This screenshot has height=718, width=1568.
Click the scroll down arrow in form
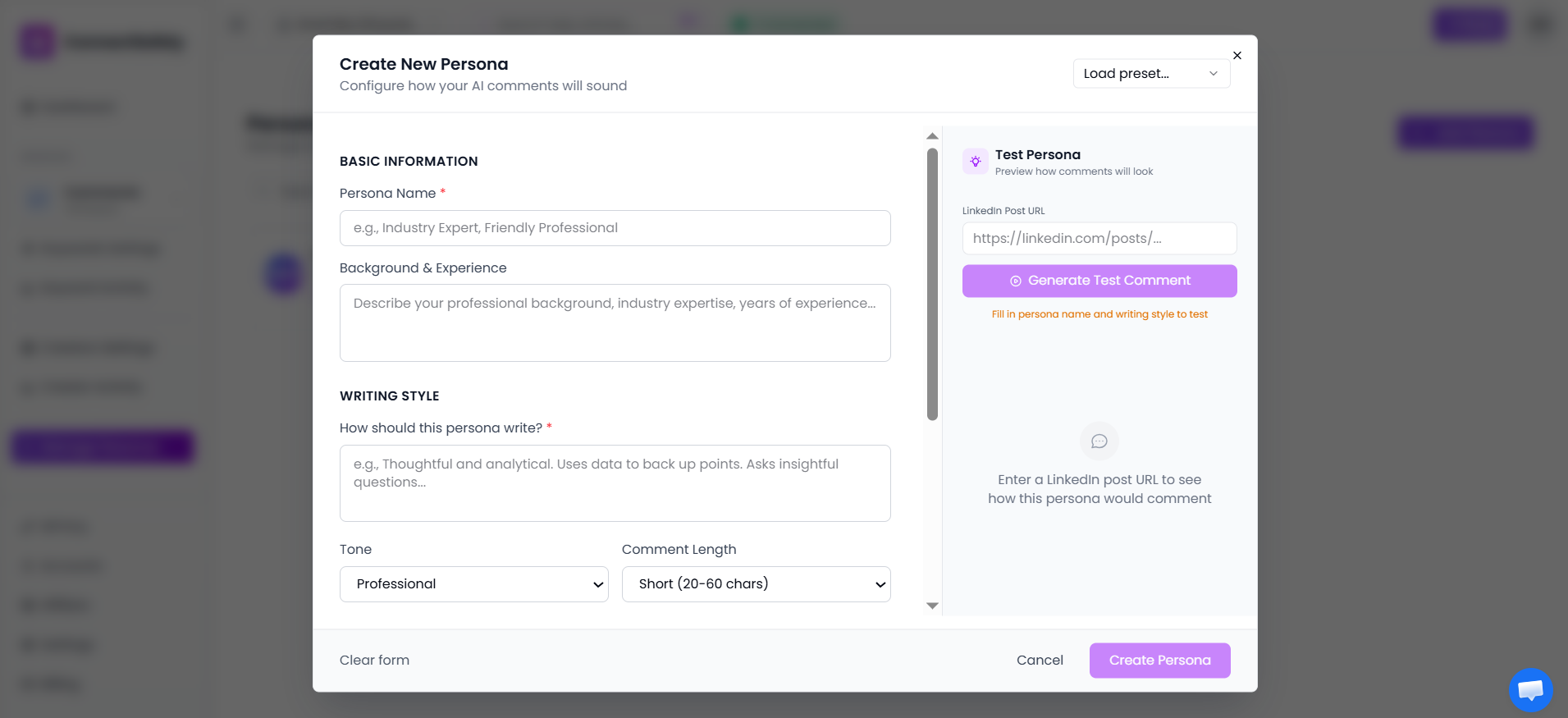pos(932,606)
